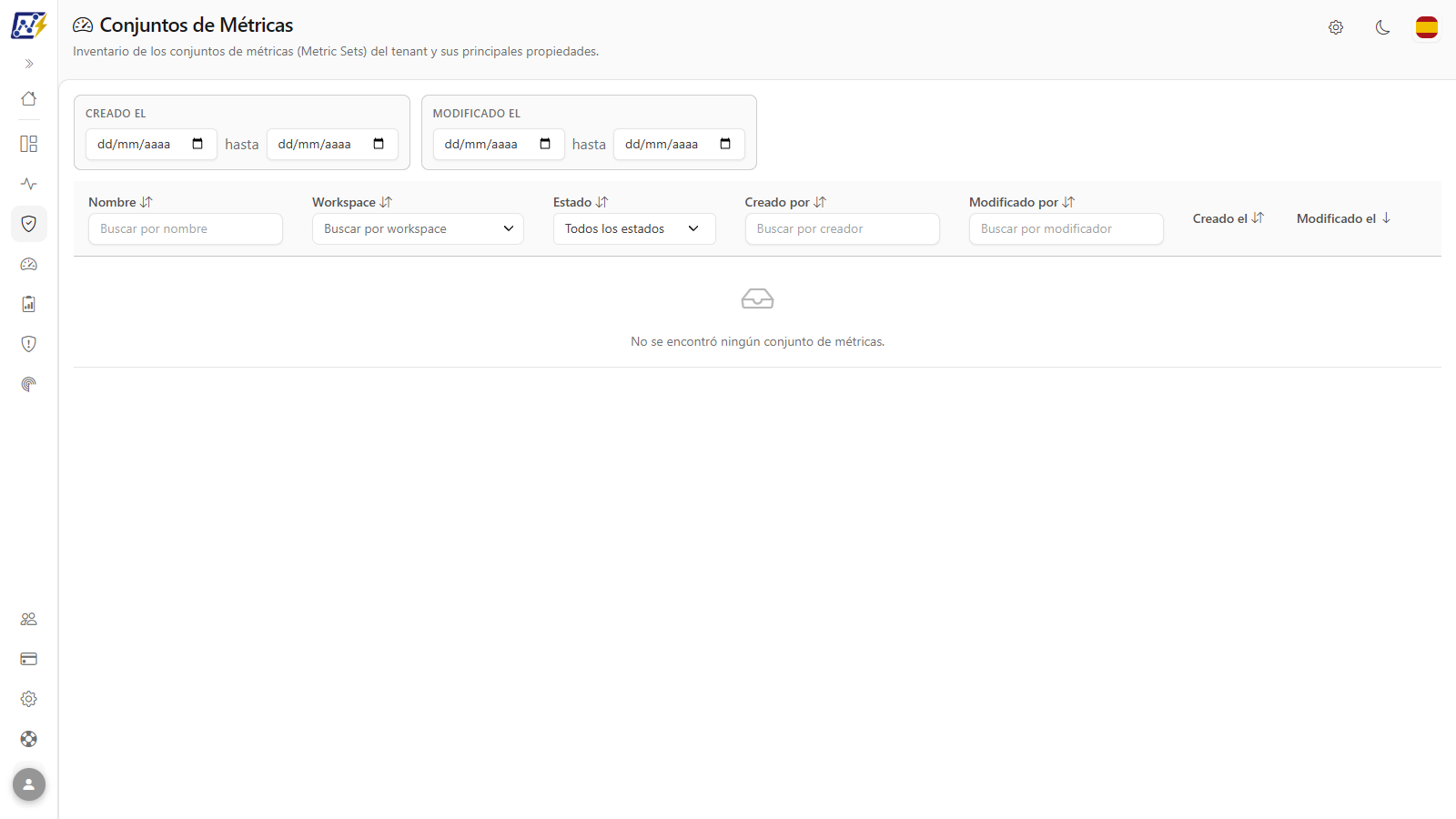
Task: Click the Conjuntos de Métricas page title
Action: click(197, 25)
